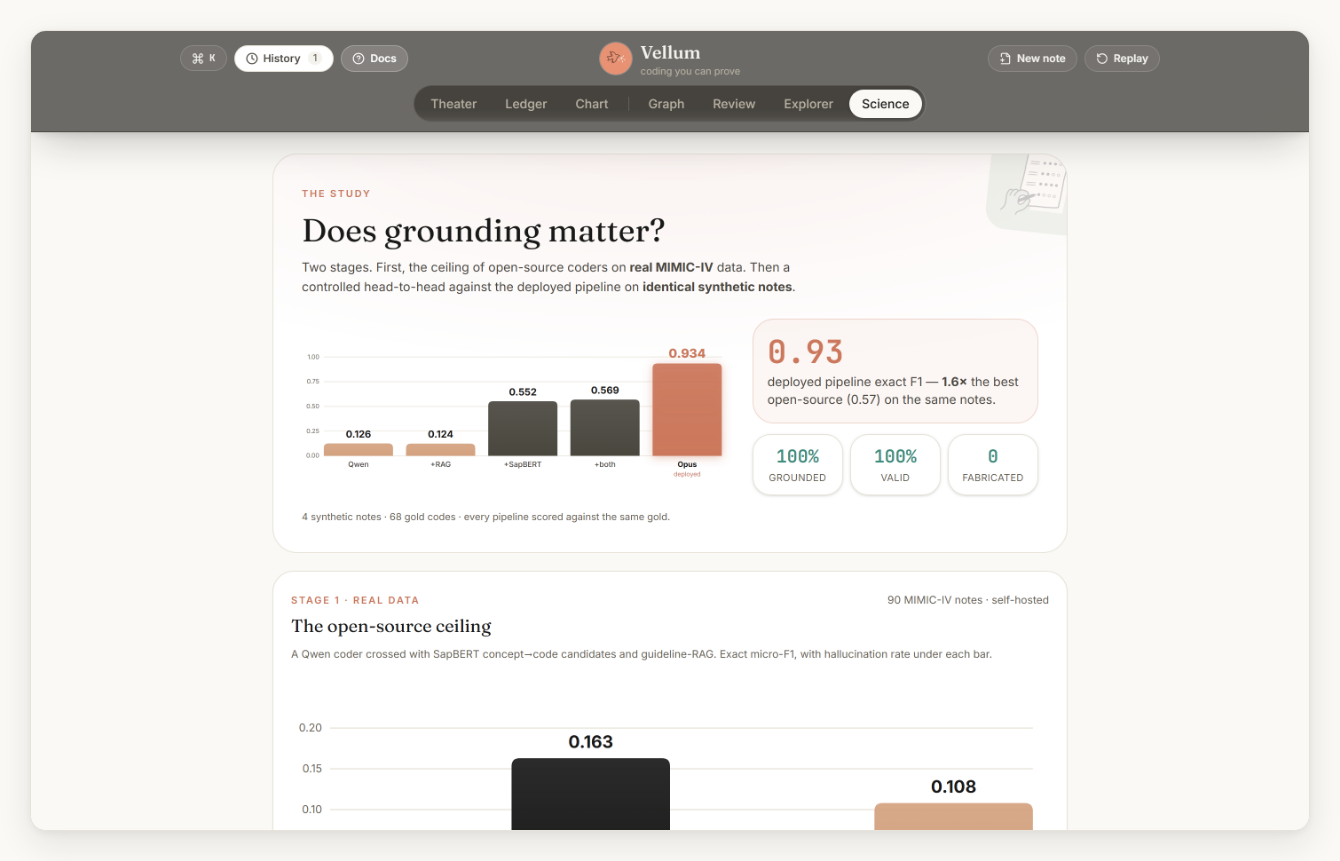Switch to the Ledger tab
The image size is (1340, 861).
526,104
